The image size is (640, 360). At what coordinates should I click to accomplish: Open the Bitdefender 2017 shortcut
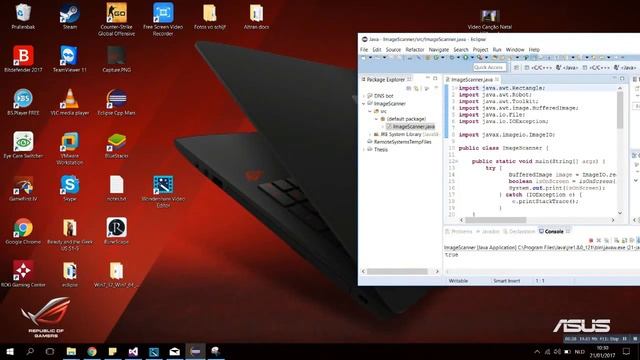[x=23, y=59]
